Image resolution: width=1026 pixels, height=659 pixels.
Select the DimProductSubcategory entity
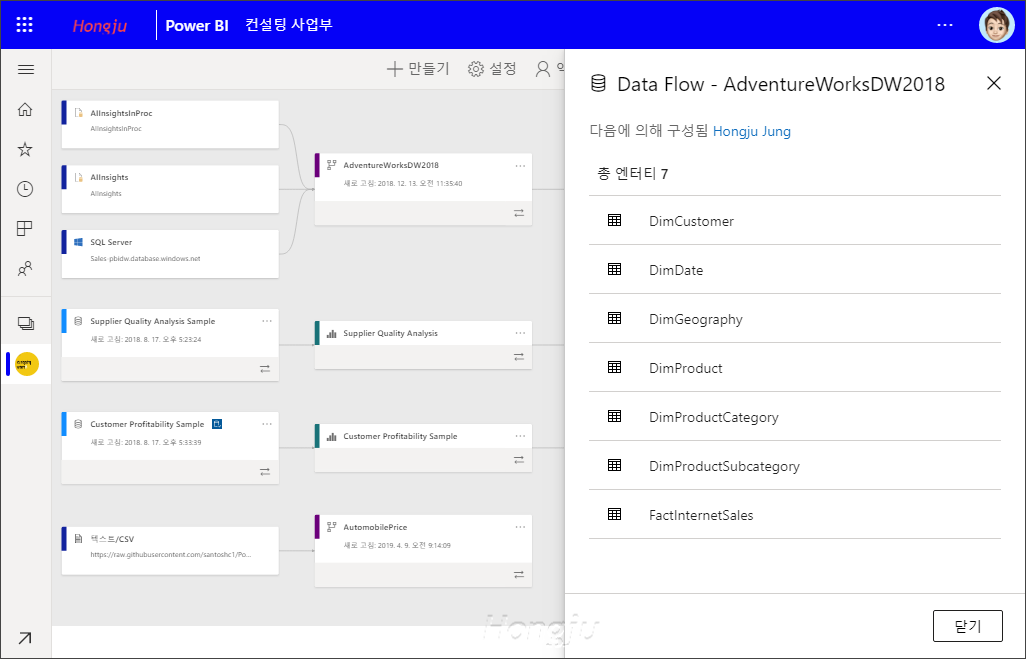[795, 466]
